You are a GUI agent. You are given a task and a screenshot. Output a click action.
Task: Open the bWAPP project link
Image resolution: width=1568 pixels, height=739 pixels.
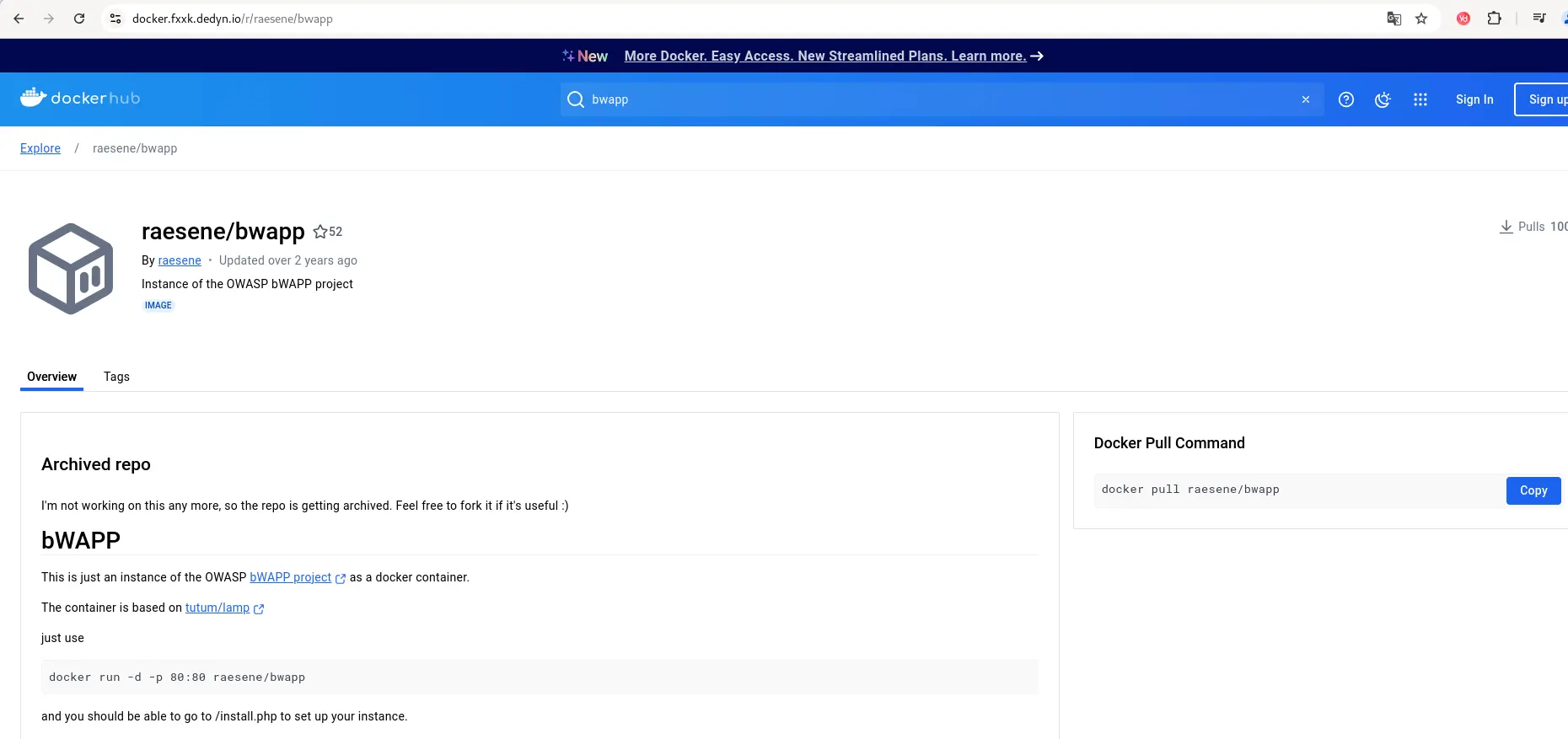tap(290, 577)
